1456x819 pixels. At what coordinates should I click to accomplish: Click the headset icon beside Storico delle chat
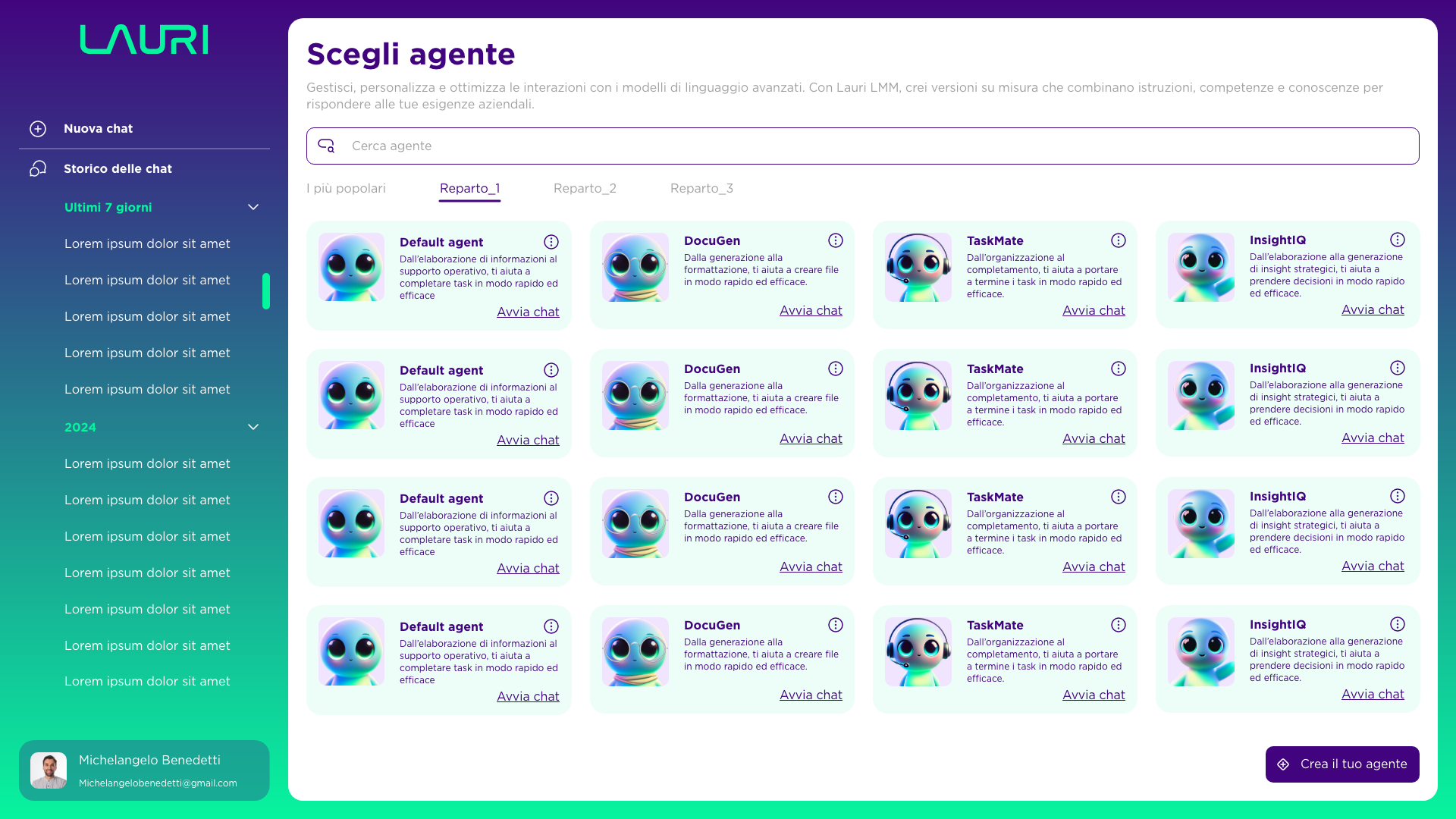pos(38,169)
